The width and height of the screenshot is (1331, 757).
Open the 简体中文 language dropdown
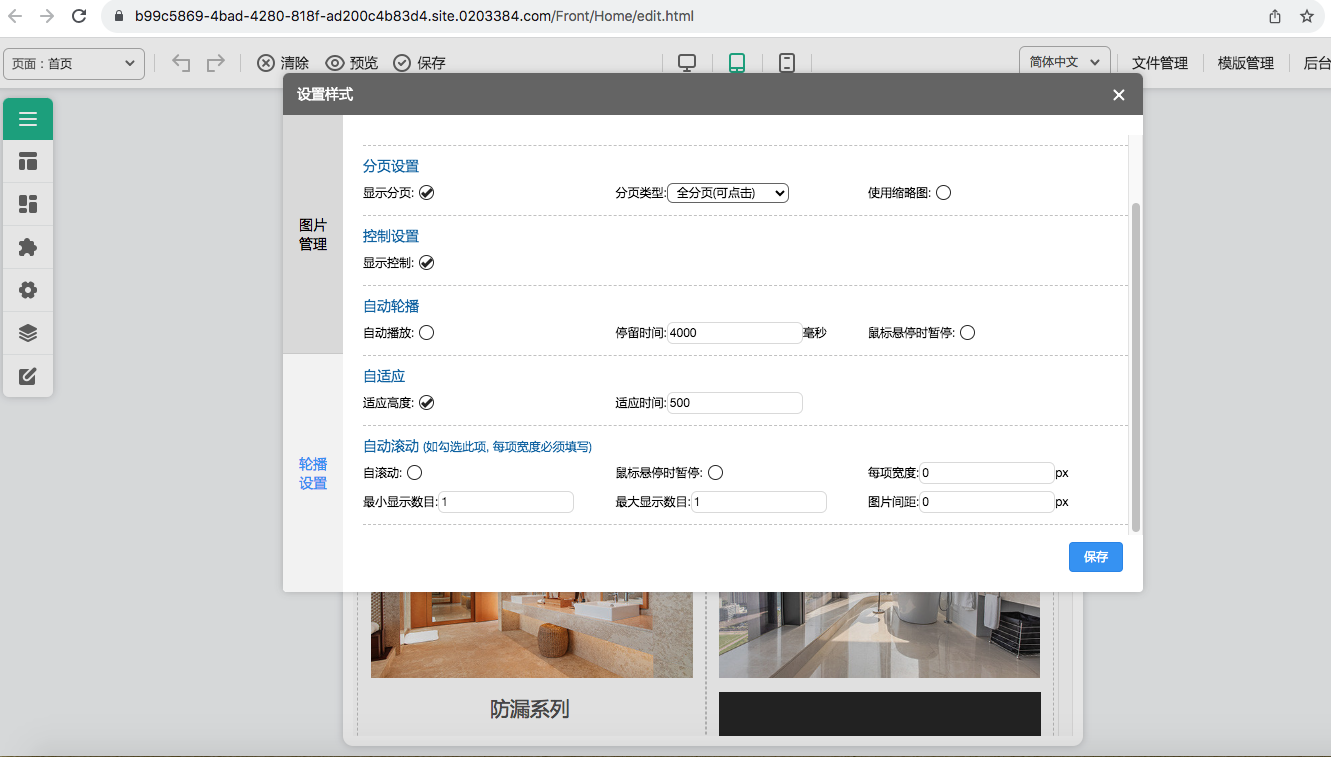pos(1064,62)
